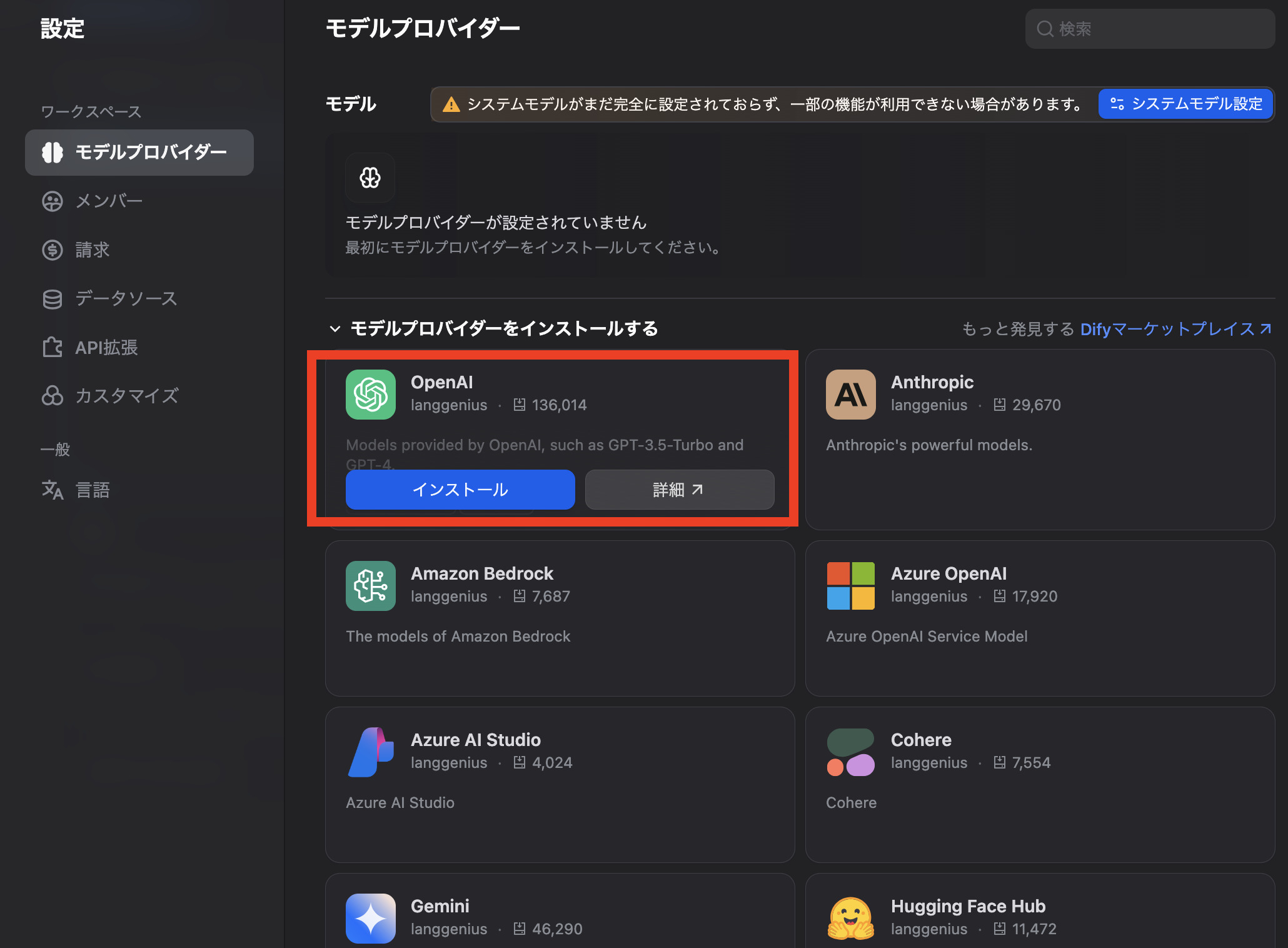
Task: Click the arrow icon in the 詳細 button
Action: (x=697, y=490)
